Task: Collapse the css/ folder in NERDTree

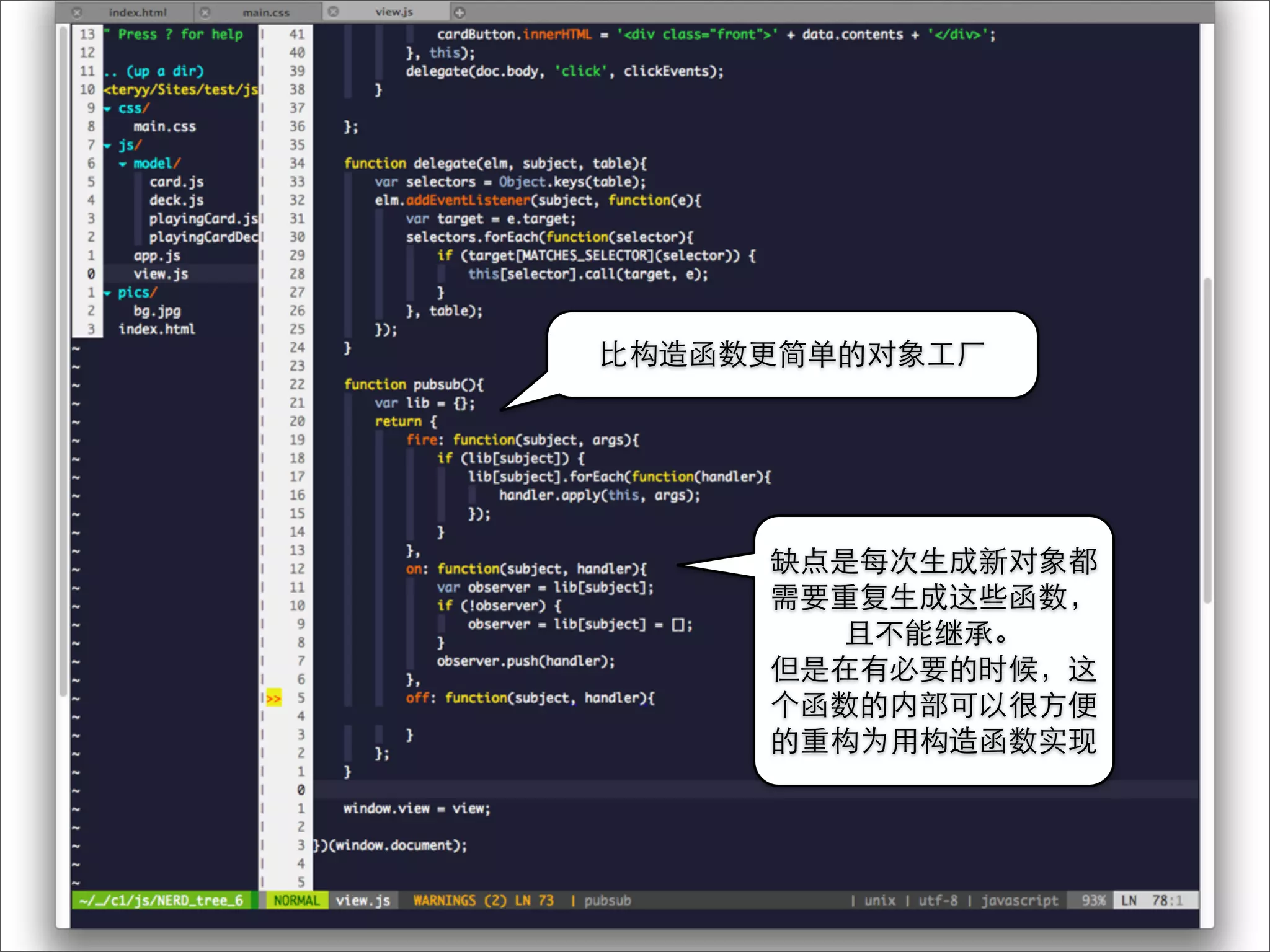Action: [107, 108]
